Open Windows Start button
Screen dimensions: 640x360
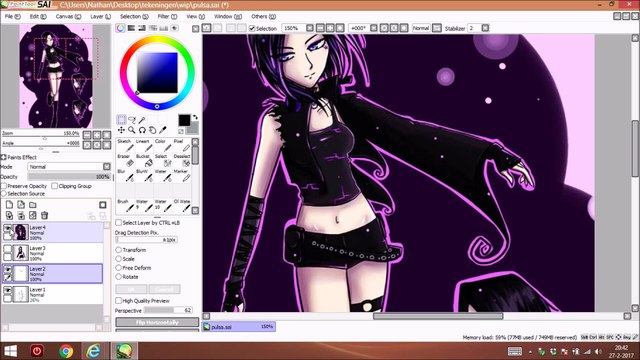[x=10, y=351]
